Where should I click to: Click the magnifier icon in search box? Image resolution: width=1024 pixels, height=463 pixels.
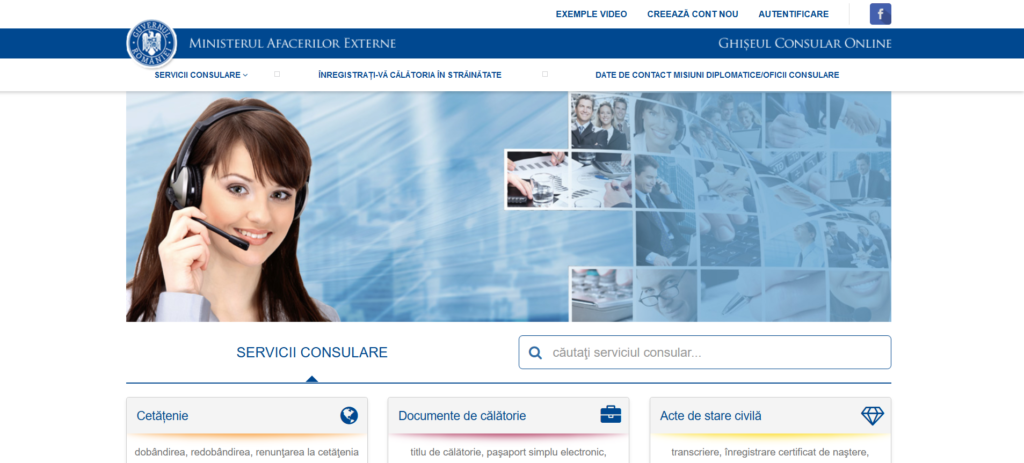click(x=535, y=353)
